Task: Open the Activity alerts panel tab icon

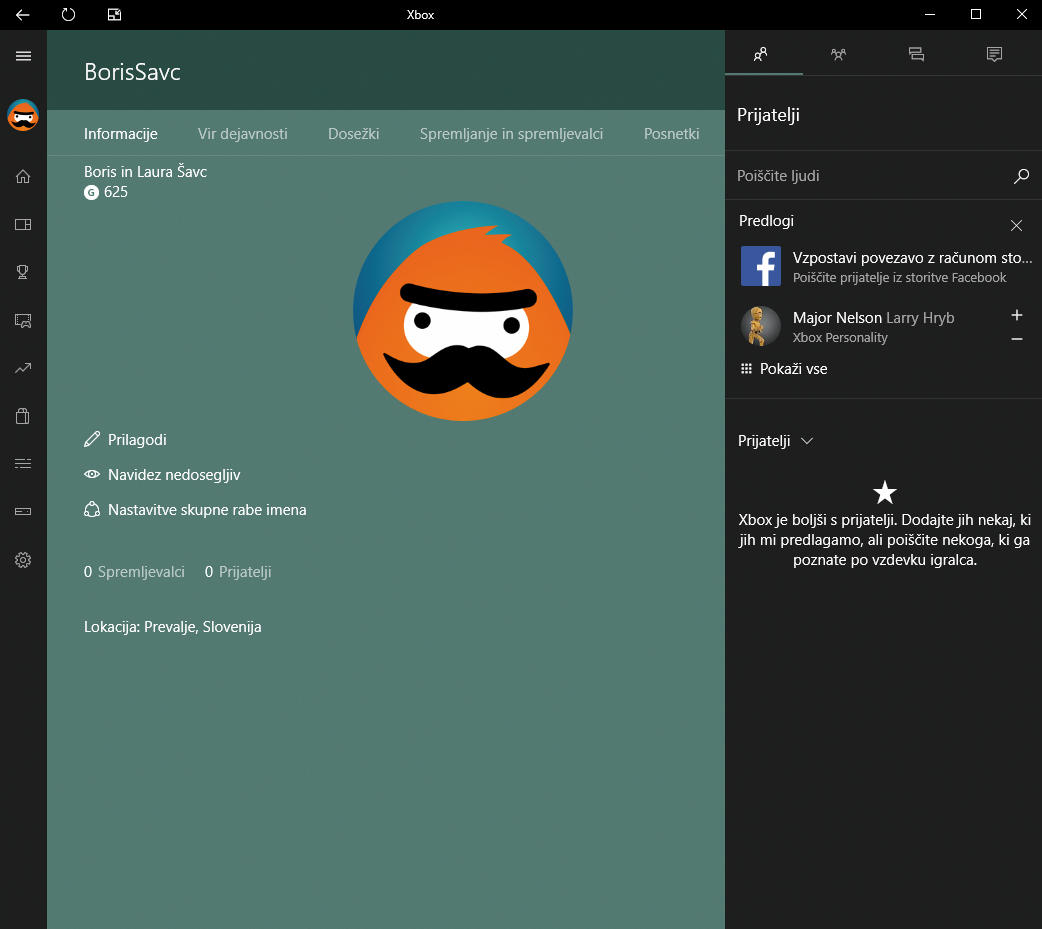Action: pyautogui.click(x=994, y=54)
